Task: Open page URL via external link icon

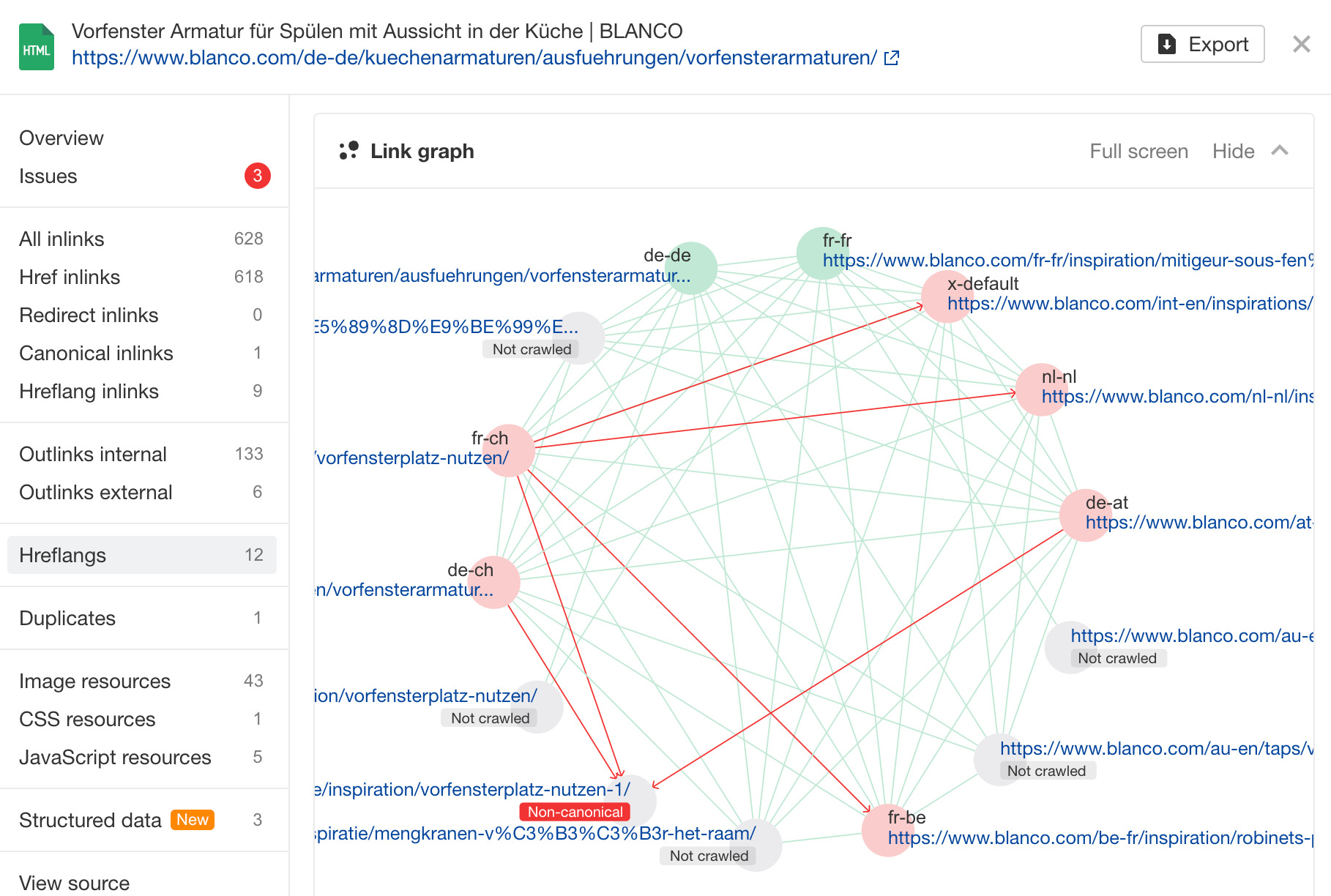Action: [x=891, y=57]
